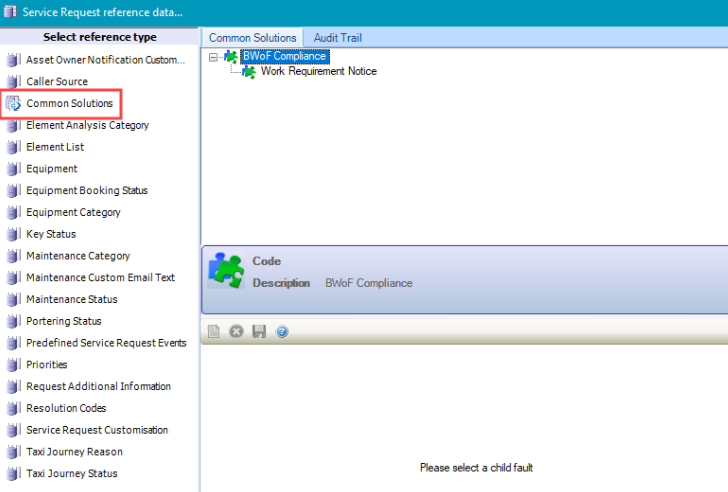Viewport: 728px width, 492px height.
Task: Open Resolution Codes reference type
Action: click(x=67, y=408)
